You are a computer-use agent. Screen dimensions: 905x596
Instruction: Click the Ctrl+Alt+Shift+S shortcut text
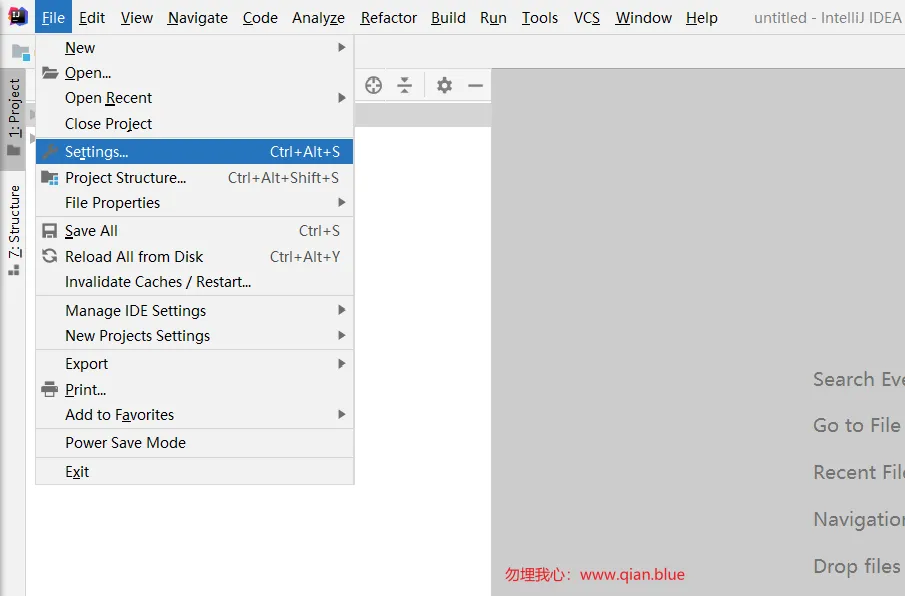(x=283, y=178)
